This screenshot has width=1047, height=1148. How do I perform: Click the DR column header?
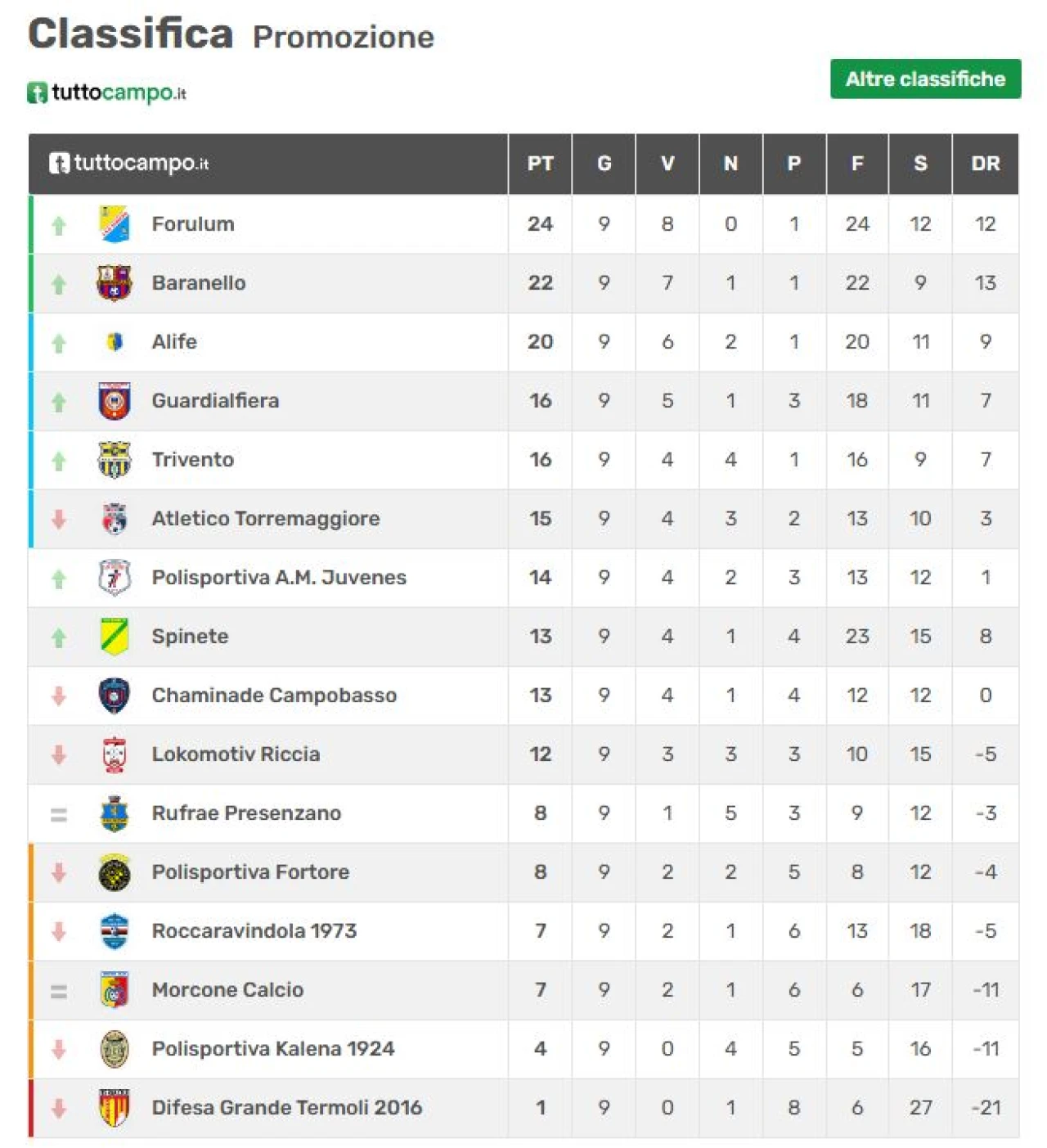pos(985,164)
